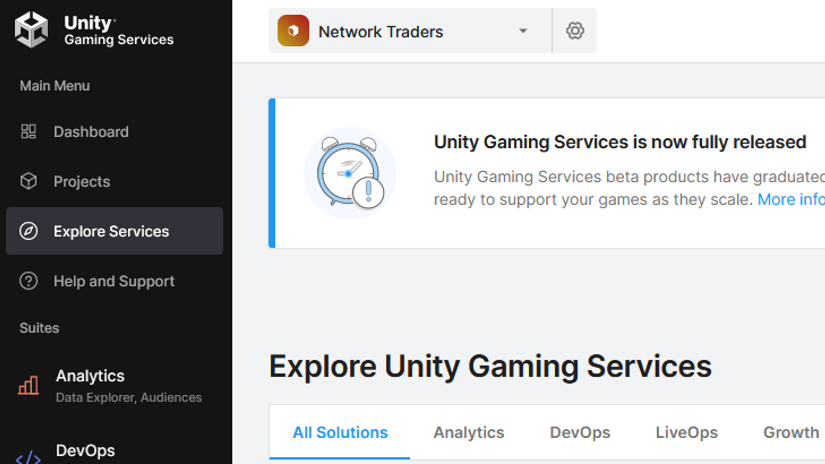Switch to the Growth solutions tab
825x464 pixels.
pyautogui.click(x=791, y=432)
